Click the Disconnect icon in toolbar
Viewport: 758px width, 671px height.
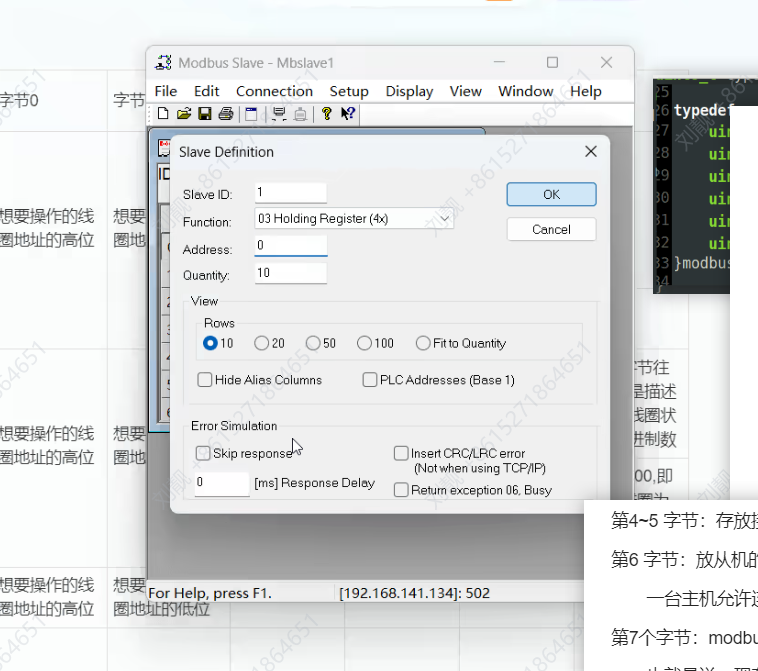tap(300, 114)
